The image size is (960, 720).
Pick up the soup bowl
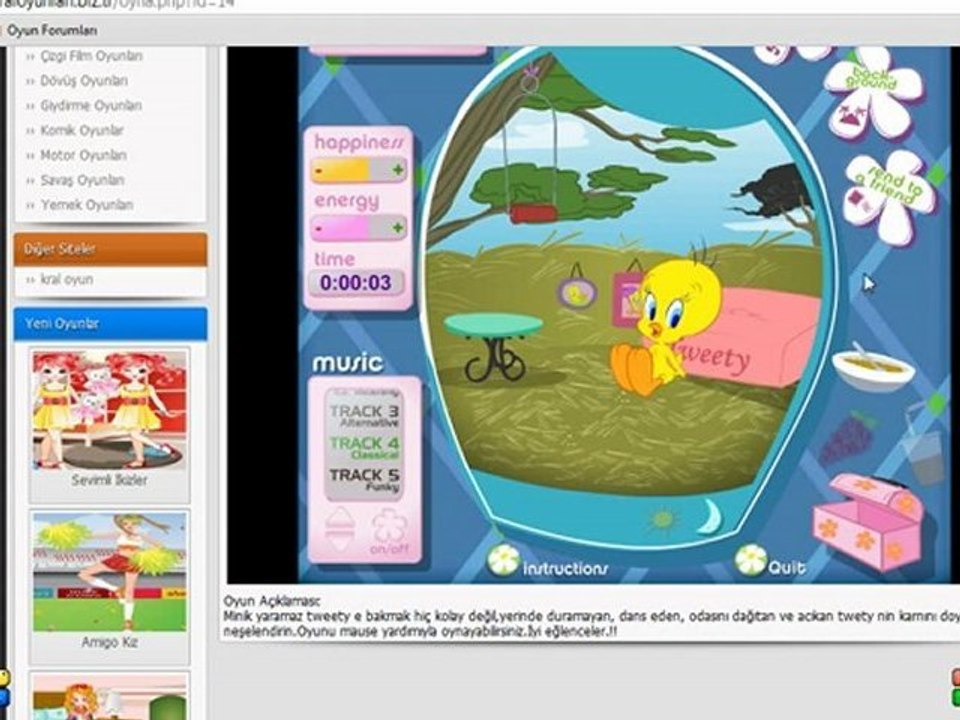click(x=872, y=369)
